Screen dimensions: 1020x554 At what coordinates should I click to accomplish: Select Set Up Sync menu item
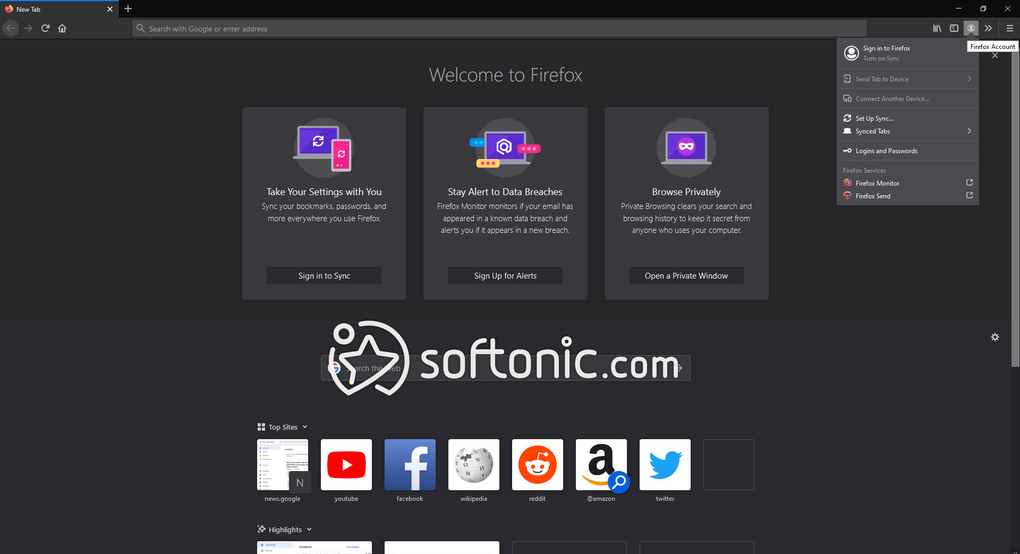click(907, 118)
